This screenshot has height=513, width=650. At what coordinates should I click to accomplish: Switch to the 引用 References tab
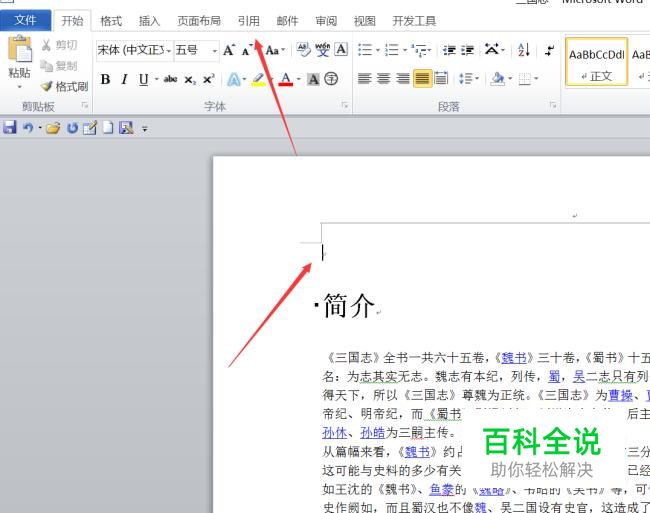(249, 21)
